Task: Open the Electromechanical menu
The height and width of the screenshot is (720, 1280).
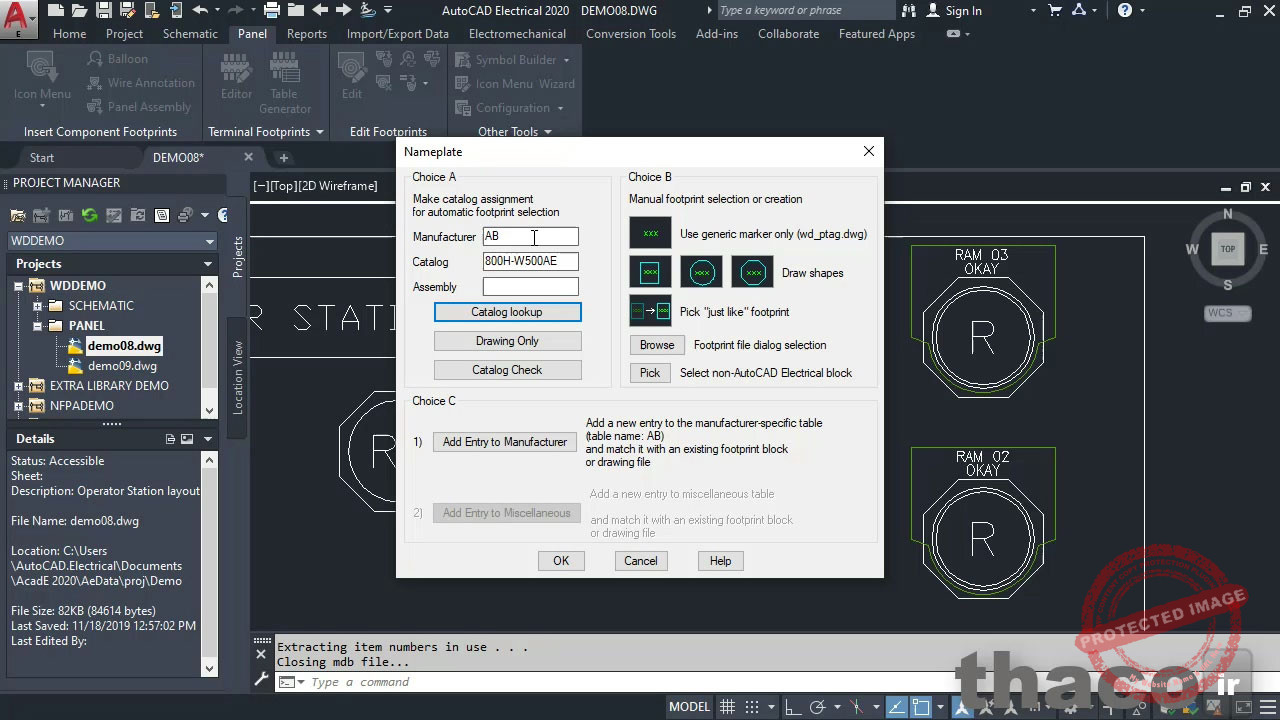Action: (x=517, y=33)
